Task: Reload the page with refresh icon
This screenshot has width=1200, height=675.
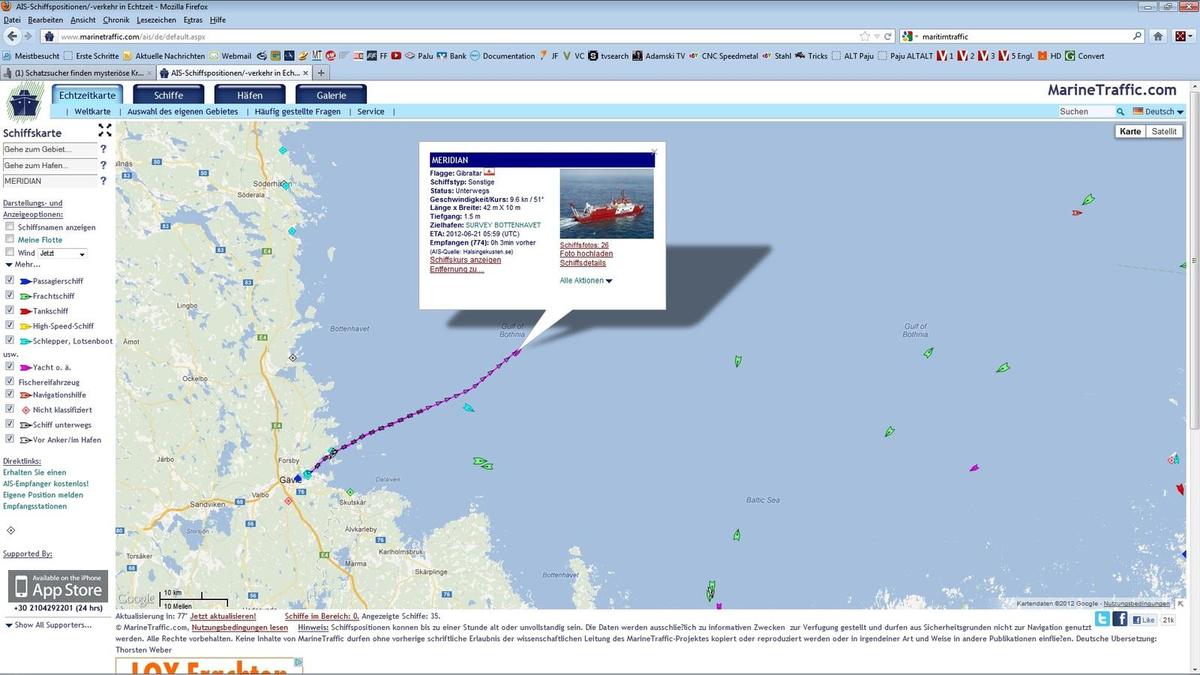Action: click(887, 36)
